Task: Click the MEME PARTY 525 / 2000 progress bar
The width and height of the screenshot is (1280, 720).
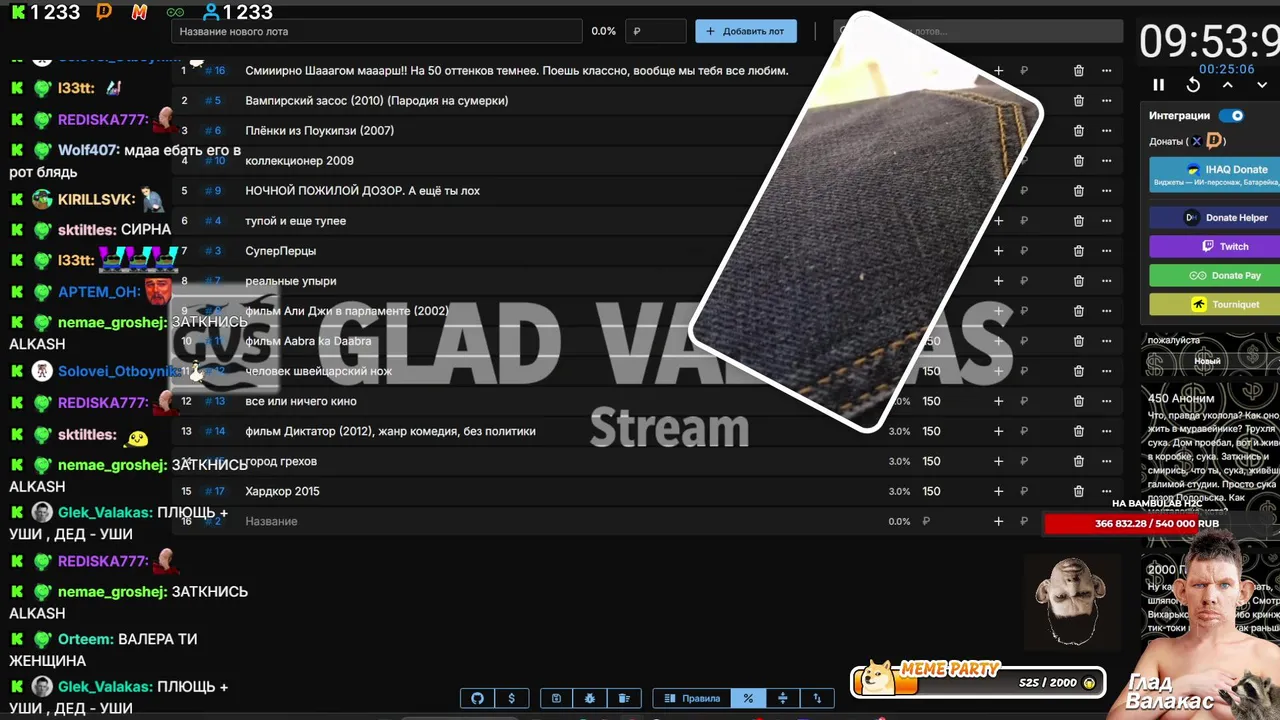Action: coord(980,681)
